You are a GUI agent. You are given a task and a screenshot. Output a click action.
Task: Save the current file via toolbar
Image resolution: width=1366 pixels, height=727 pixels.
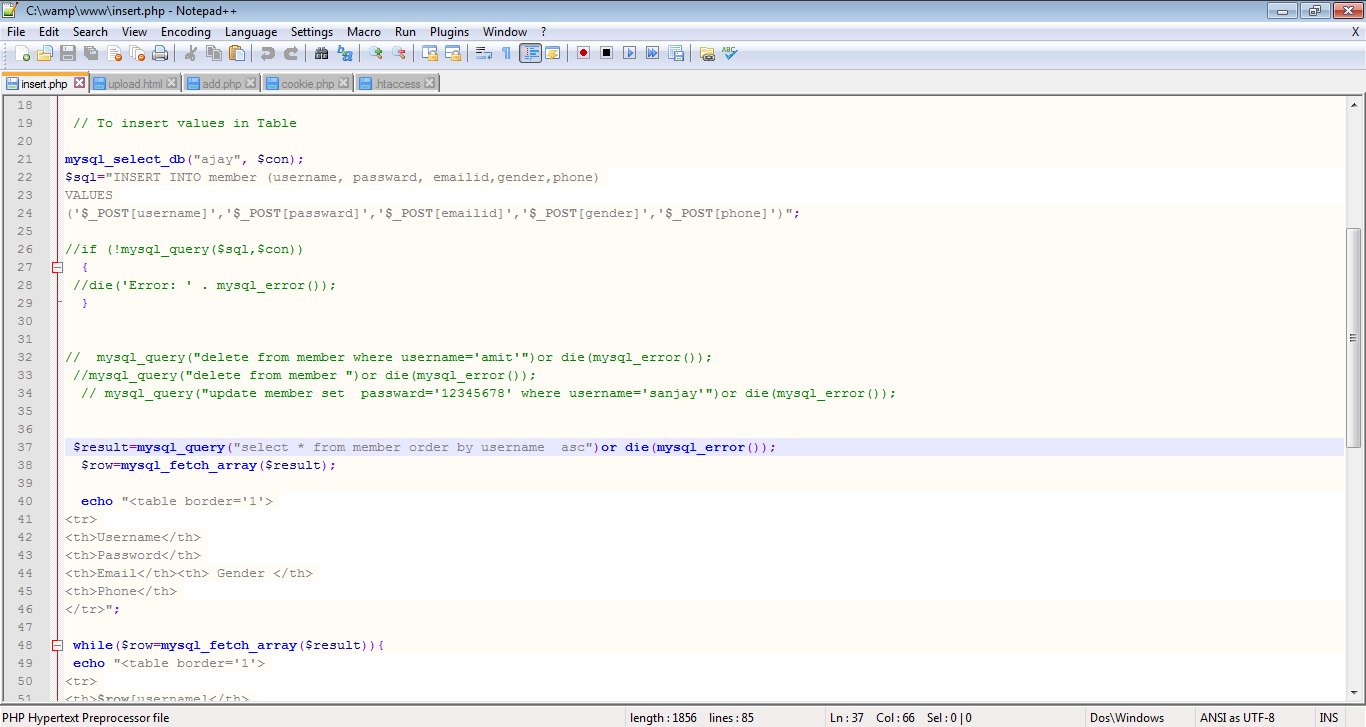[x=68, y=53]
